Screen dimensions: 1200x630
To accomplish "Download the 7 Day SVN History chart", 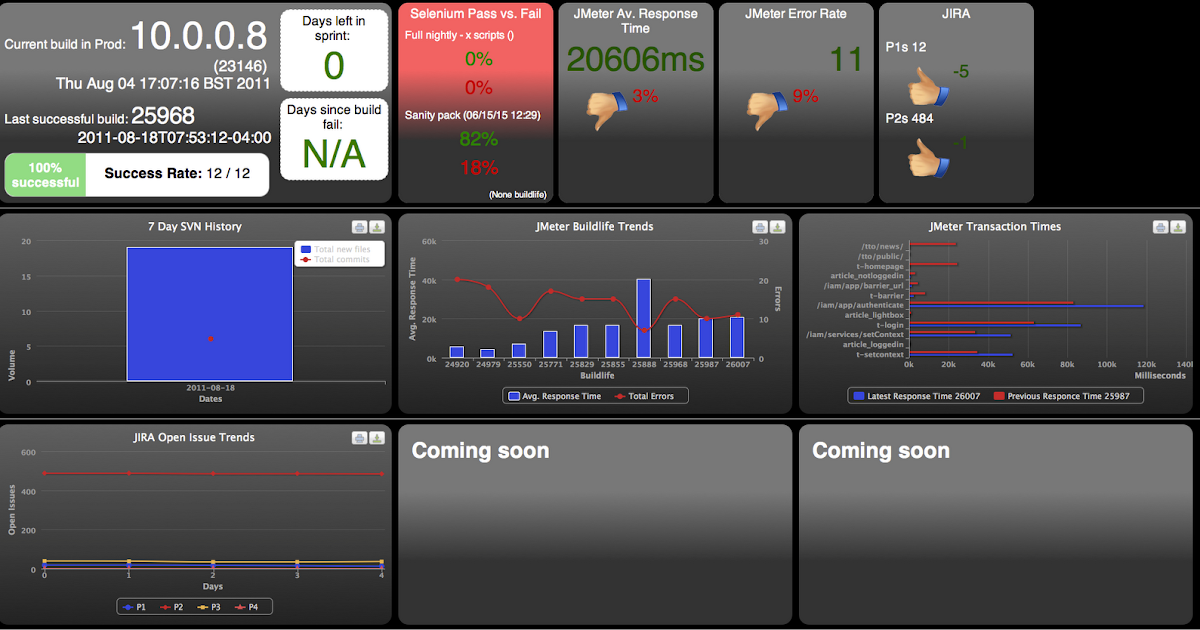I will 377,227.
